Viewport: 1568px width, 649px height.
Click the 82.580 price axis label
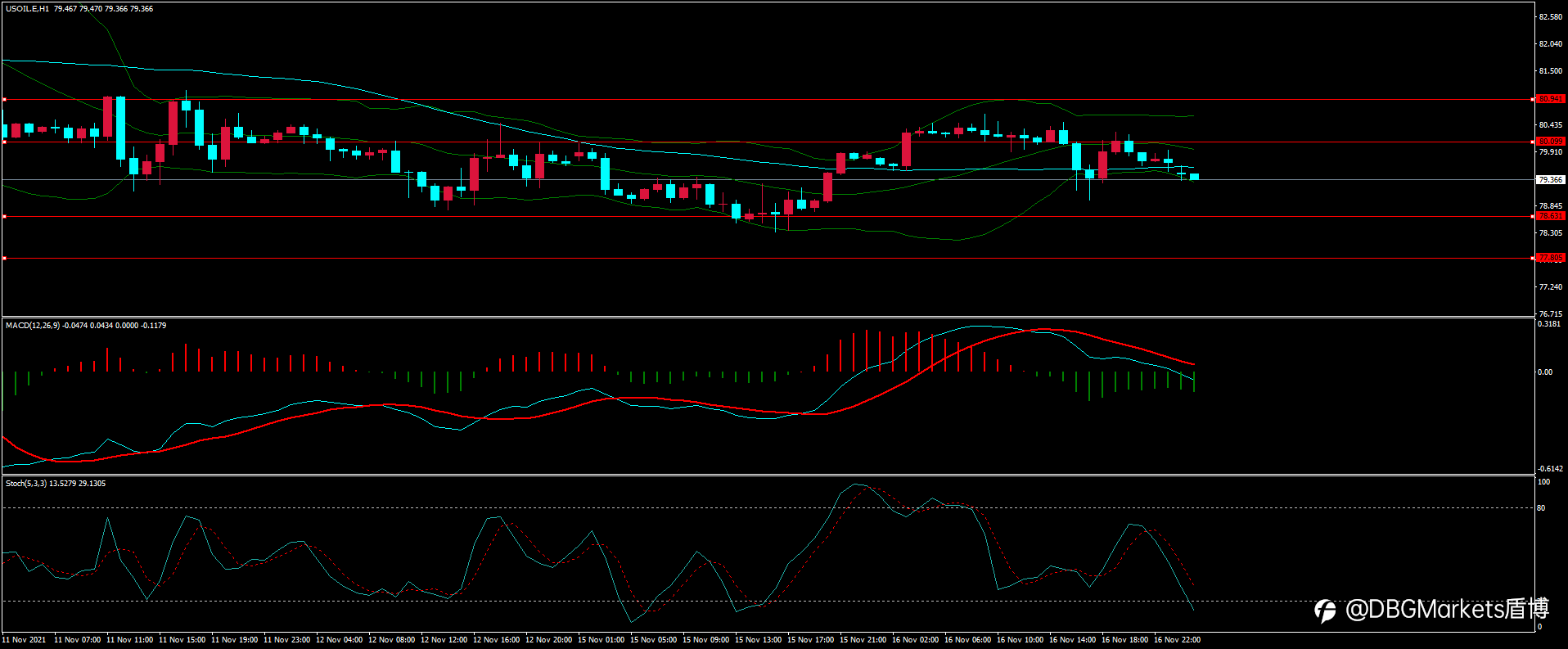click(x=1550, y=17)
